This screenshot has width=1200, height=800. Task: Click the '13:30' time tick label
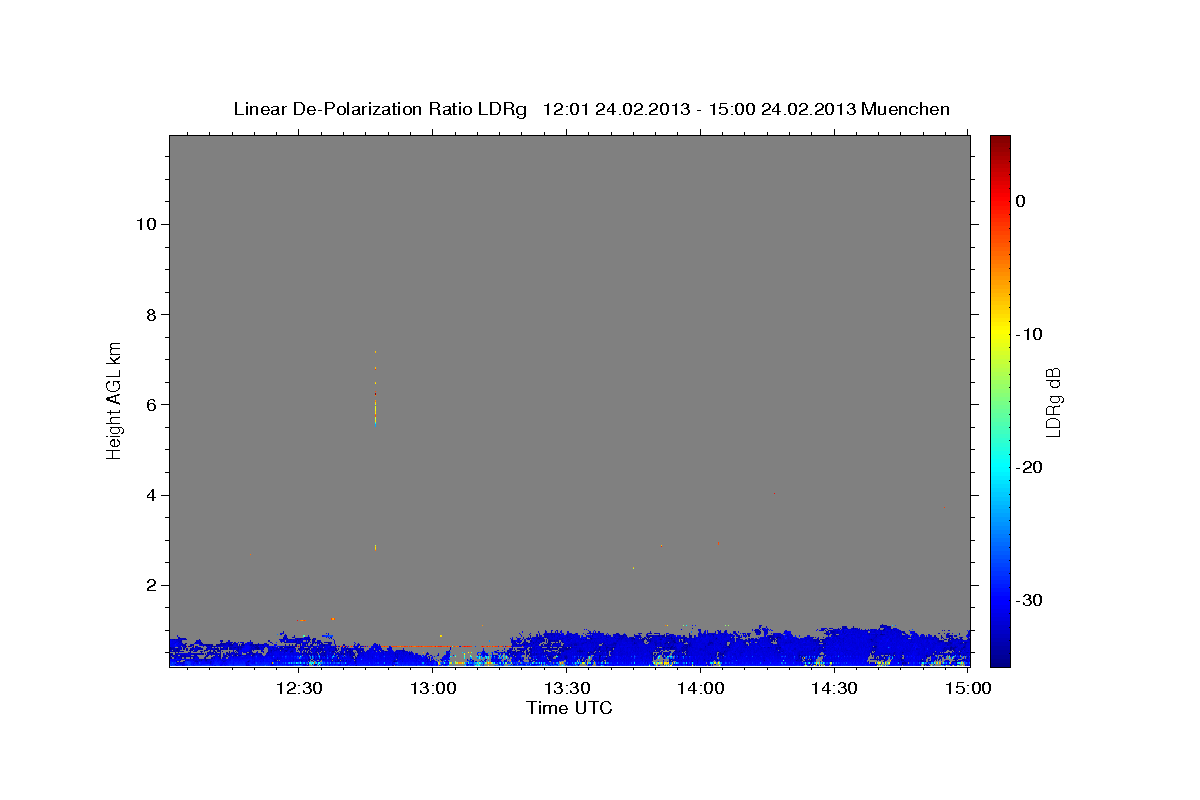(x=567, y=688)
